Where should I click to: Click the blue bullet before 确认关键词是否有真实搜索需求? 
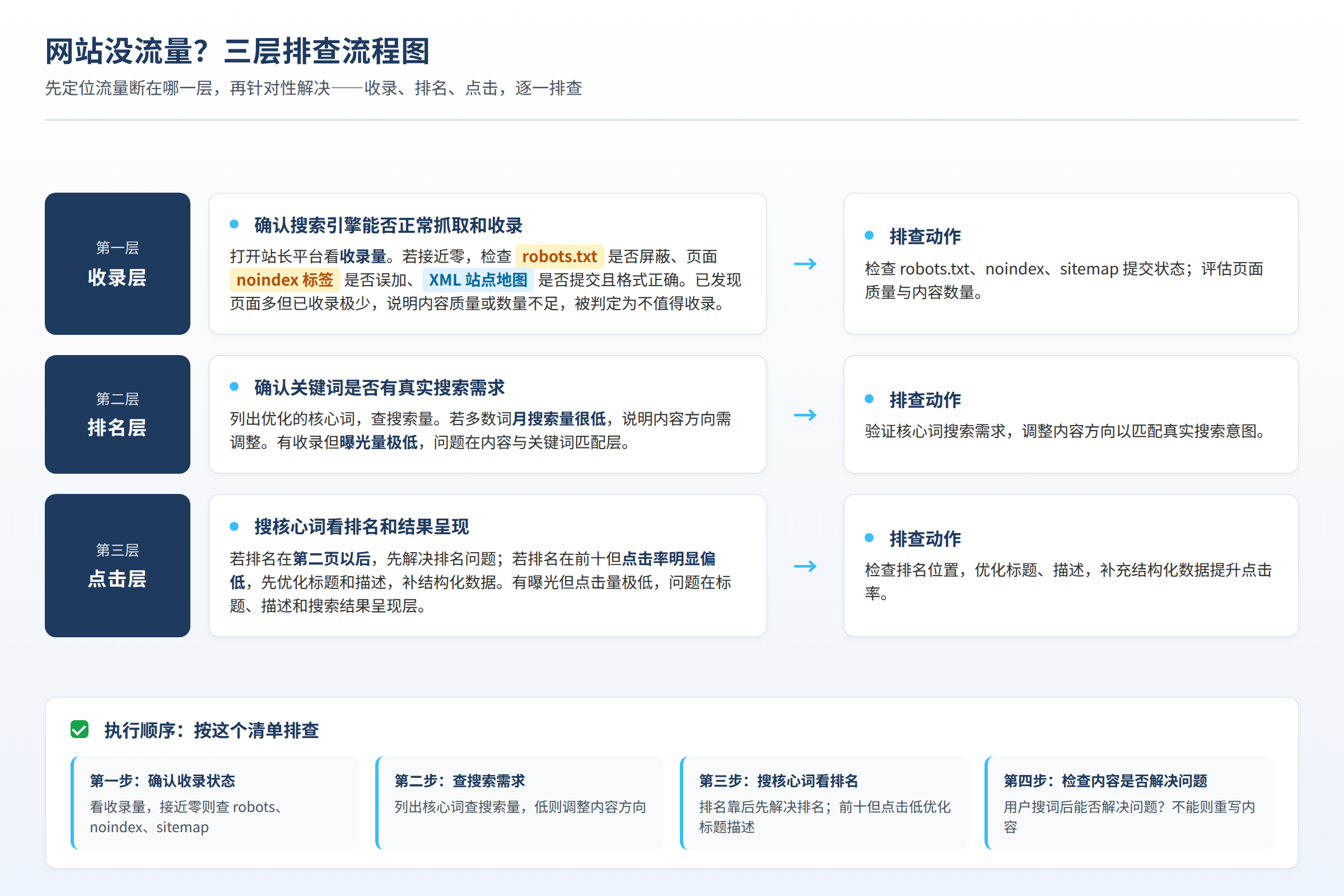(x=234, y=387)
